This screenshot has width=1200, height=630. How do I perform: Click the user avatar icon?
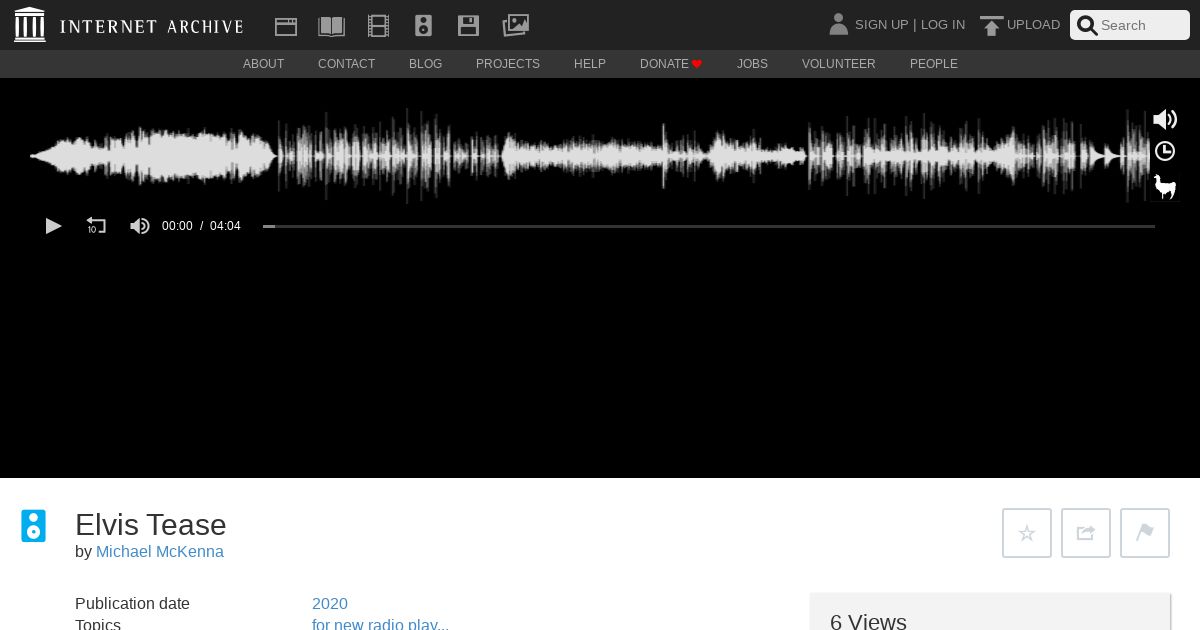click(x=838, y=24)
